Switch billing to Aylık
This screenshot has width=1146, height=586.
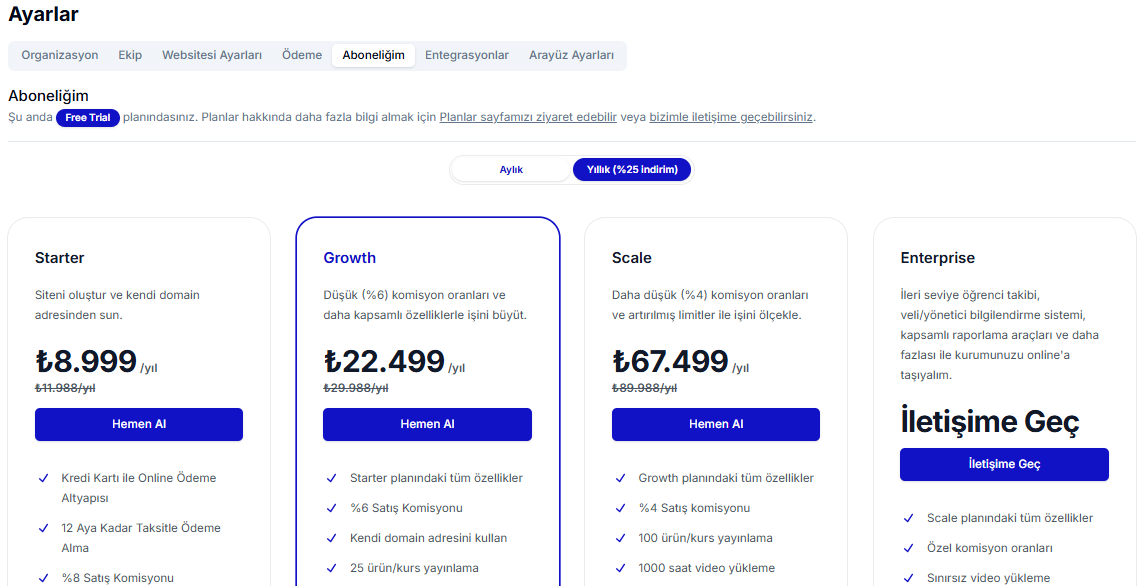(511, 170)
